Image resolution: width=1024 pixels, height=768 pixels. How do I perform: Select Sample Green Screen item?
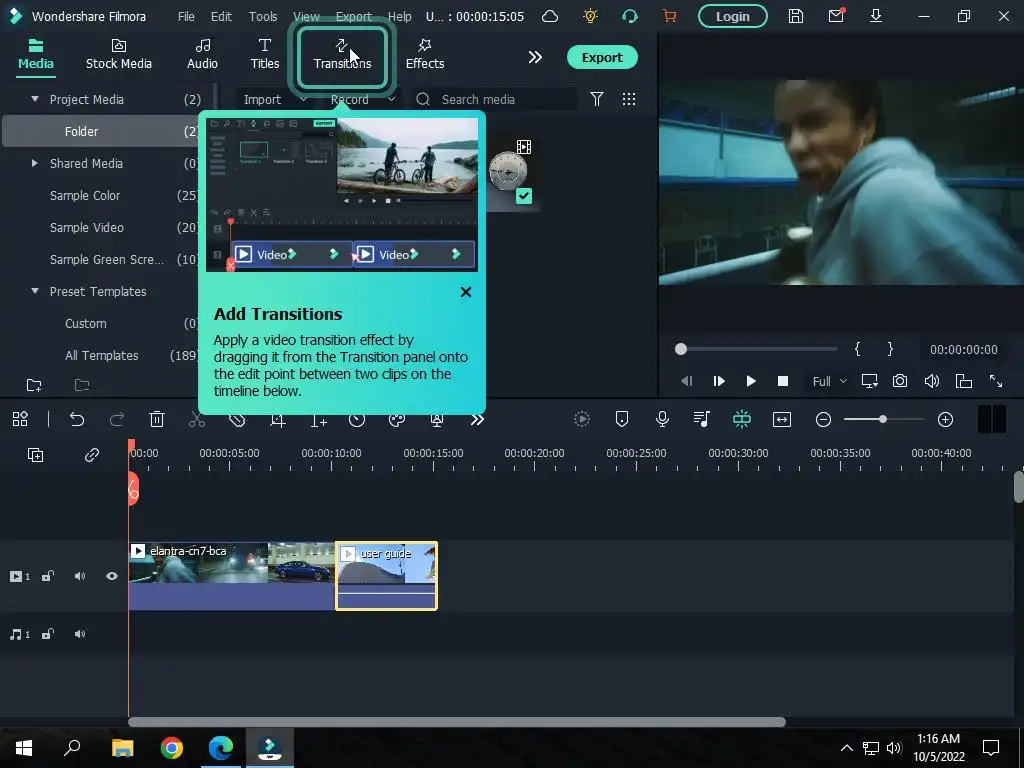106,259
